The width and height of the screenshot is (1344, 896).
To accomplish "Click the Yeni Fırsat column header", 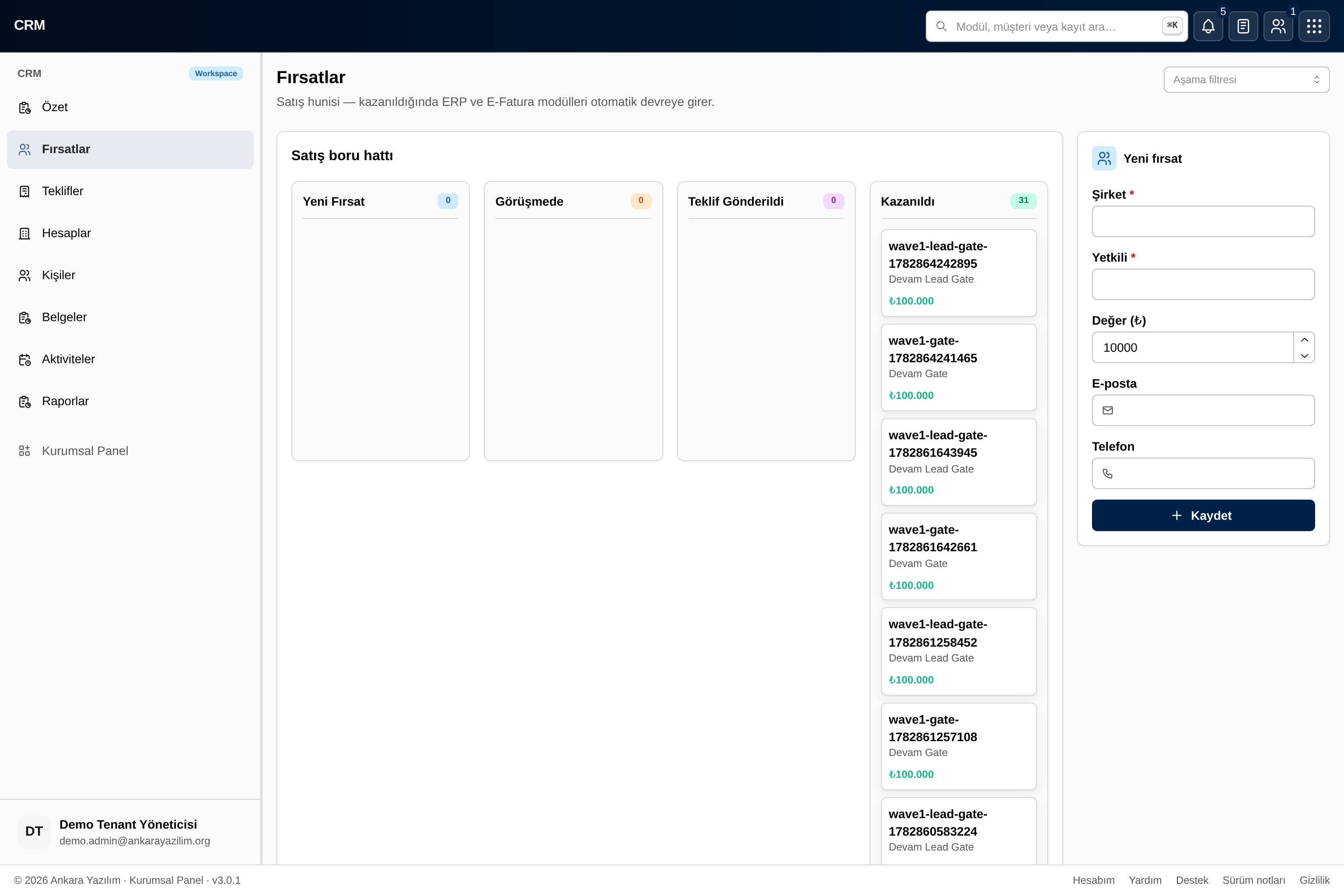I will click(x=333, y=202).
